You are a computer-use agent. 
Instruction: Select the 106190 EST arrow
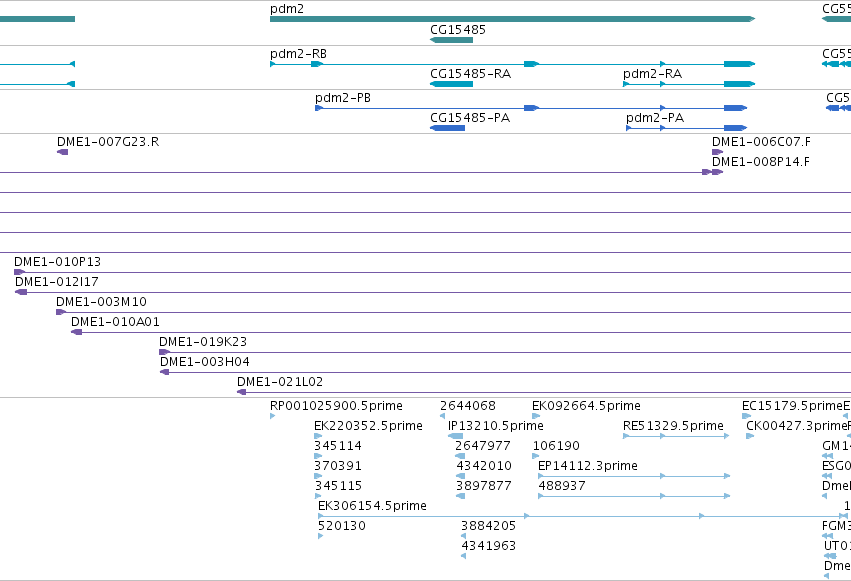click(x=536, y=456)
